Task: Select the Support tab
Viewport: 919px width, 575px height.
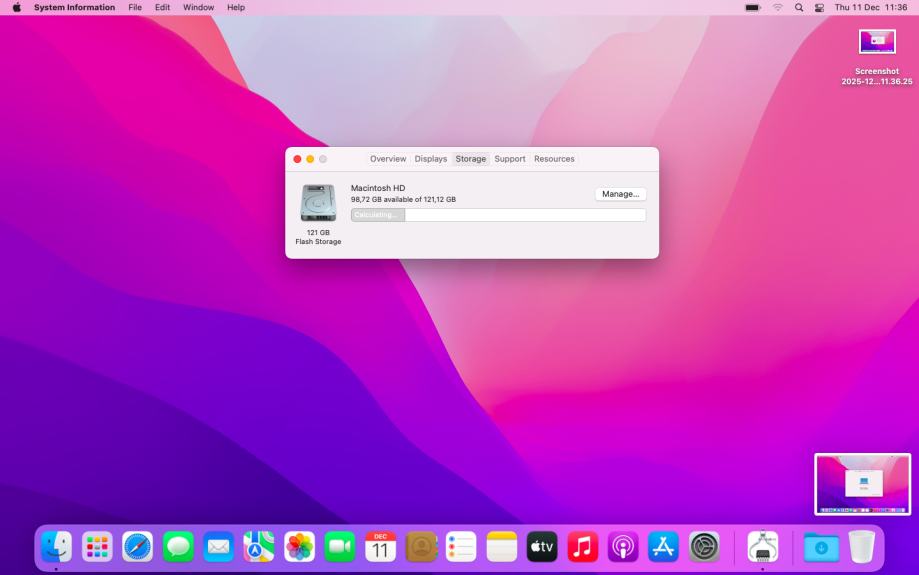Action: pyautogui.click(x=510, y=159)
